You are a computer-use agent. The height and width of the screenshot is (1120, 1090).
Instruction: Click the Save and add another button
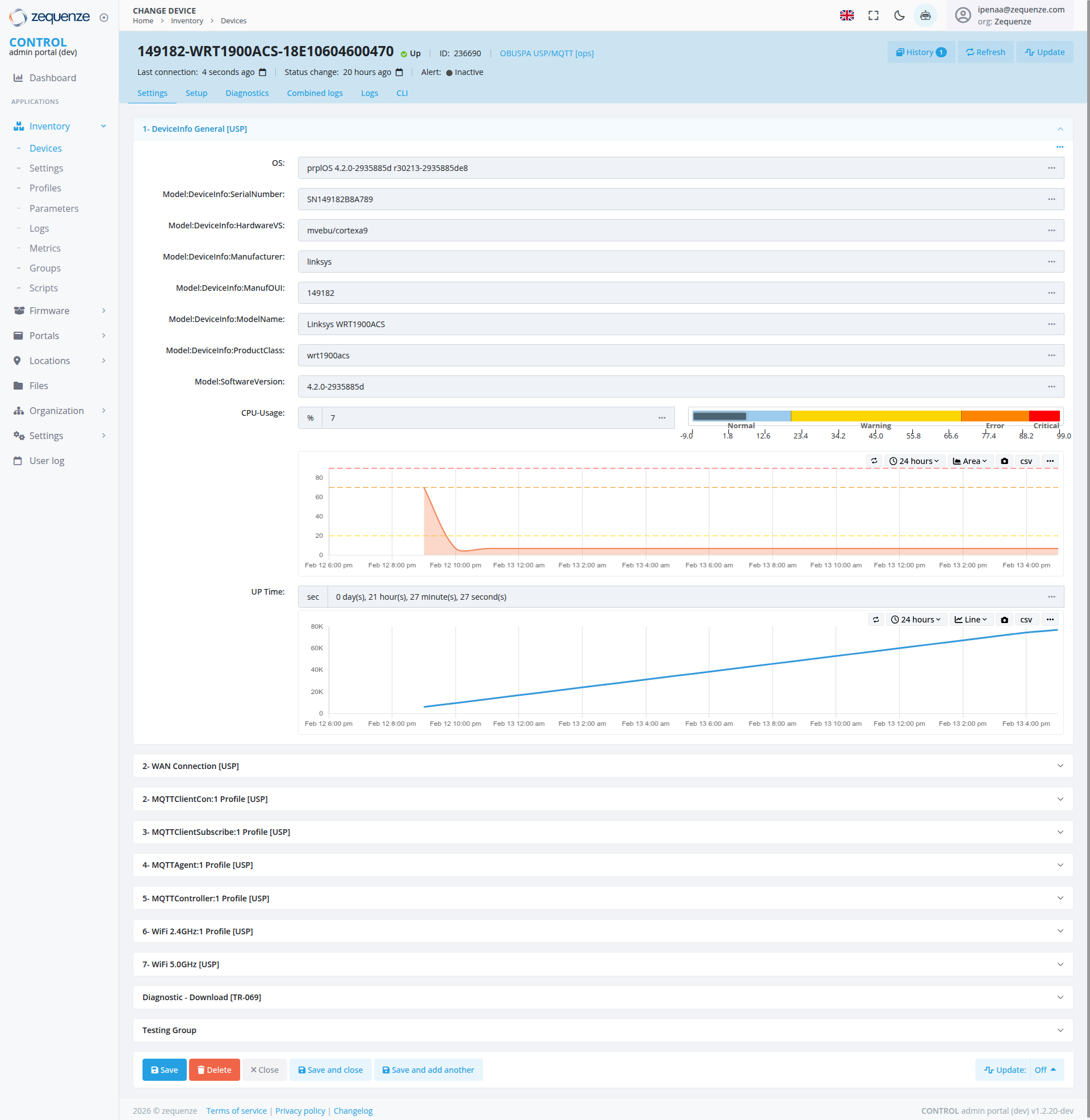(428, 1069)
